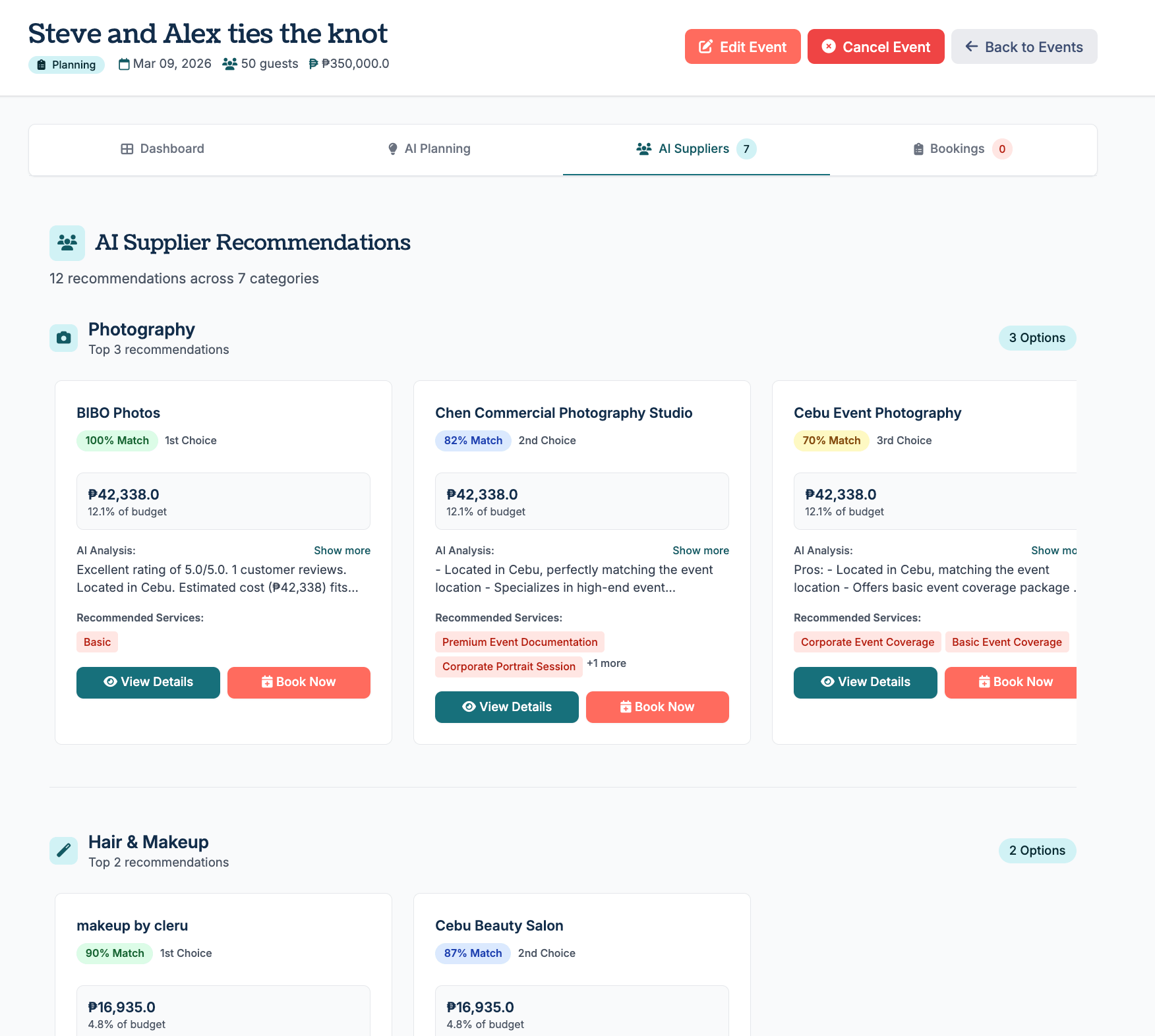Click the peso icon beside ₱350,000.0
This screenshot has height=1036, width=1155.
coord(314,63)
